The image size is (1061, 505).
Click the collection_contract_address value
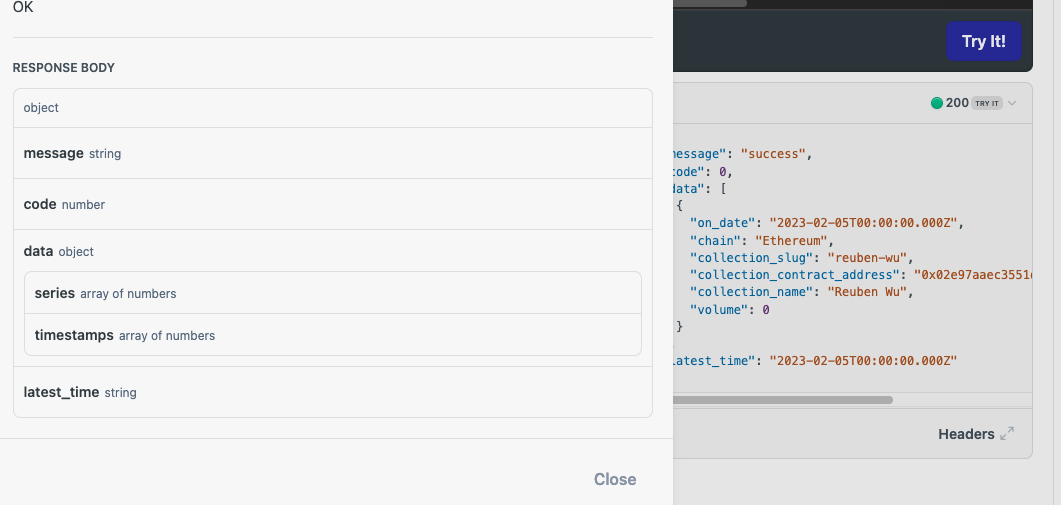click(972, 276)
